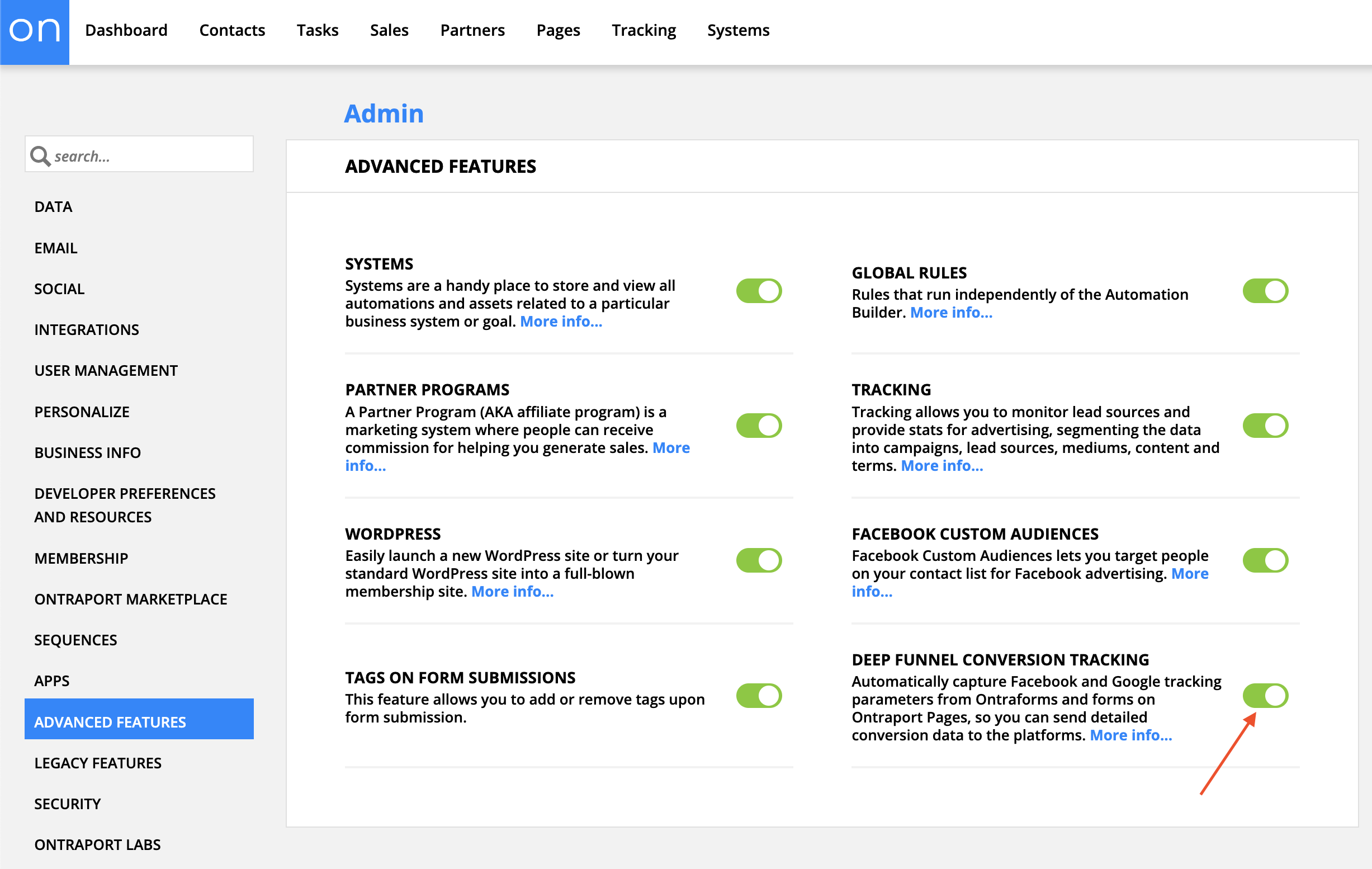This screenshot has width=1372, height=869.
Task: Disable Deep Funnel Conversion Tracking toggle
Action: [1265, 695]
